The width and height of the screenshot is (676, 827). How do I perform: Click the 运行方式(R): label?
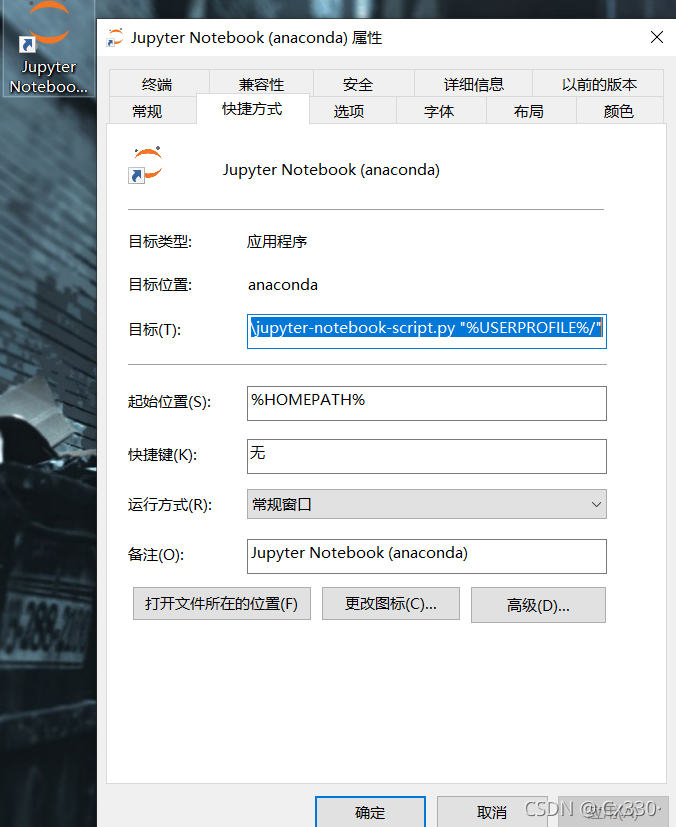pos(170,505)
